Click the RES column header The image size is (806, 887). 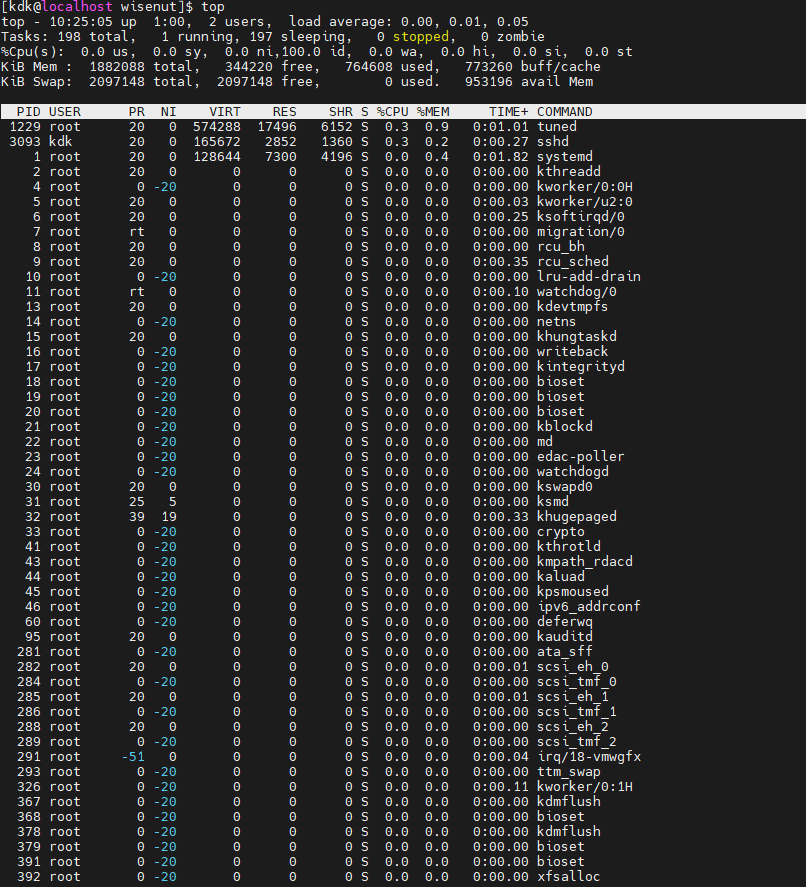(285, 111)
